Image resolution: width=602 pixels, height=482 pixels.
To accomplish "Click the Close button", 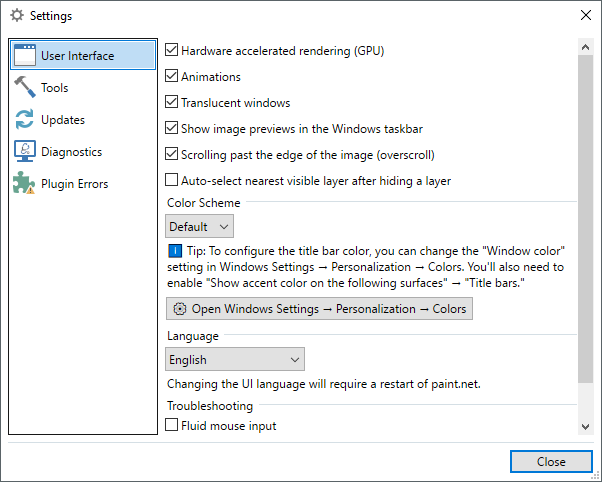I will pos(551,461).
